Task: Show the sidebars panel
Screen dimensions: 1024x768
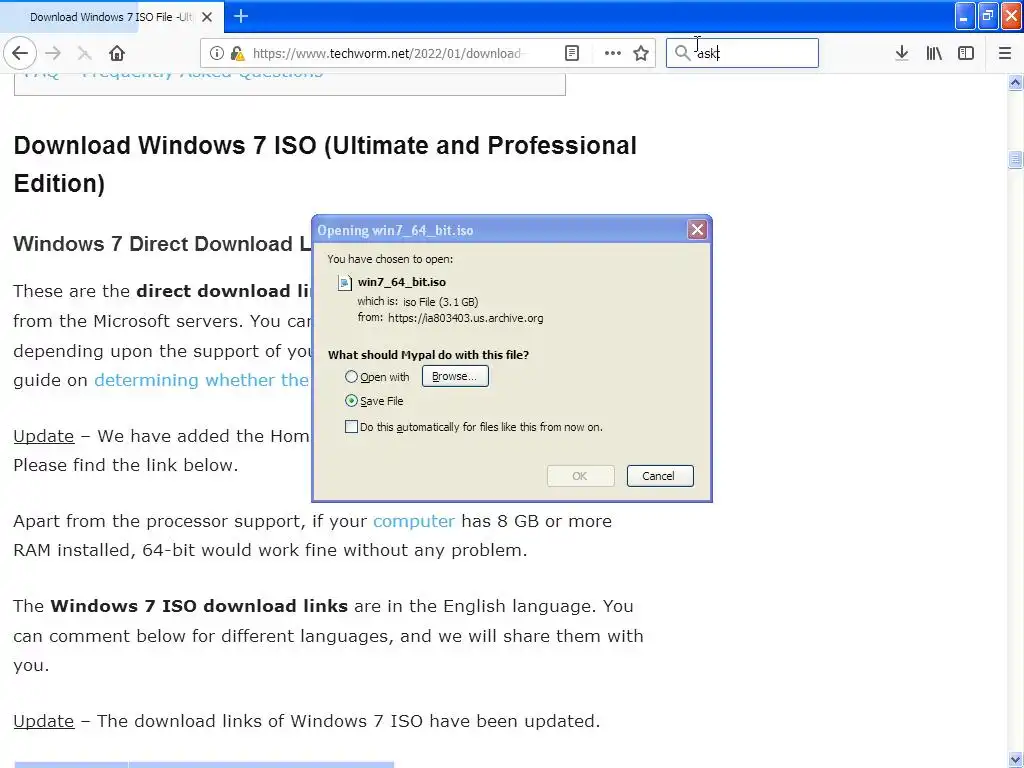Action: click(966, 53)
